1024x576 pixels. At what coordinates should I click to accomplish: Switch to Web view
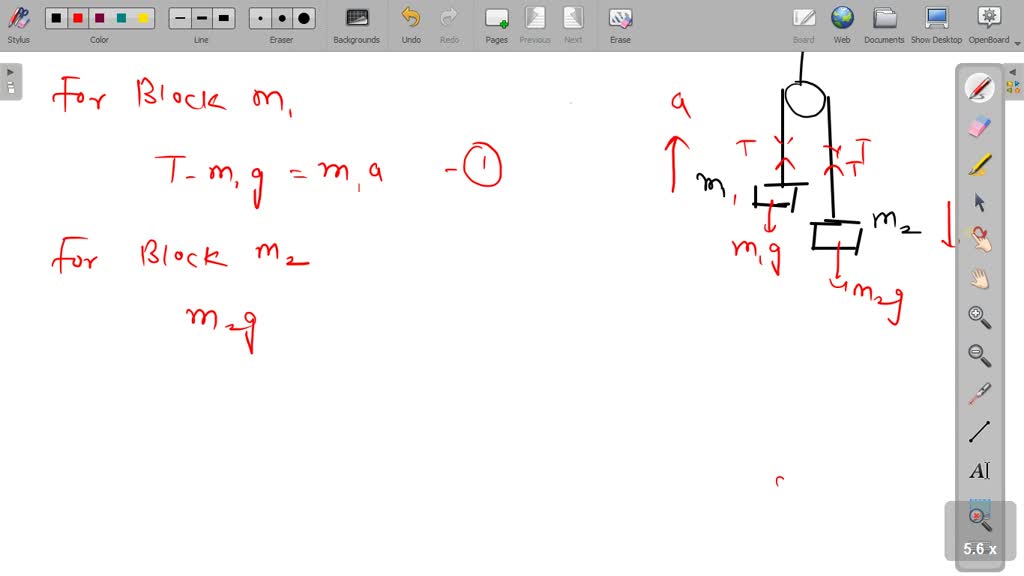(x=842, y=24)
